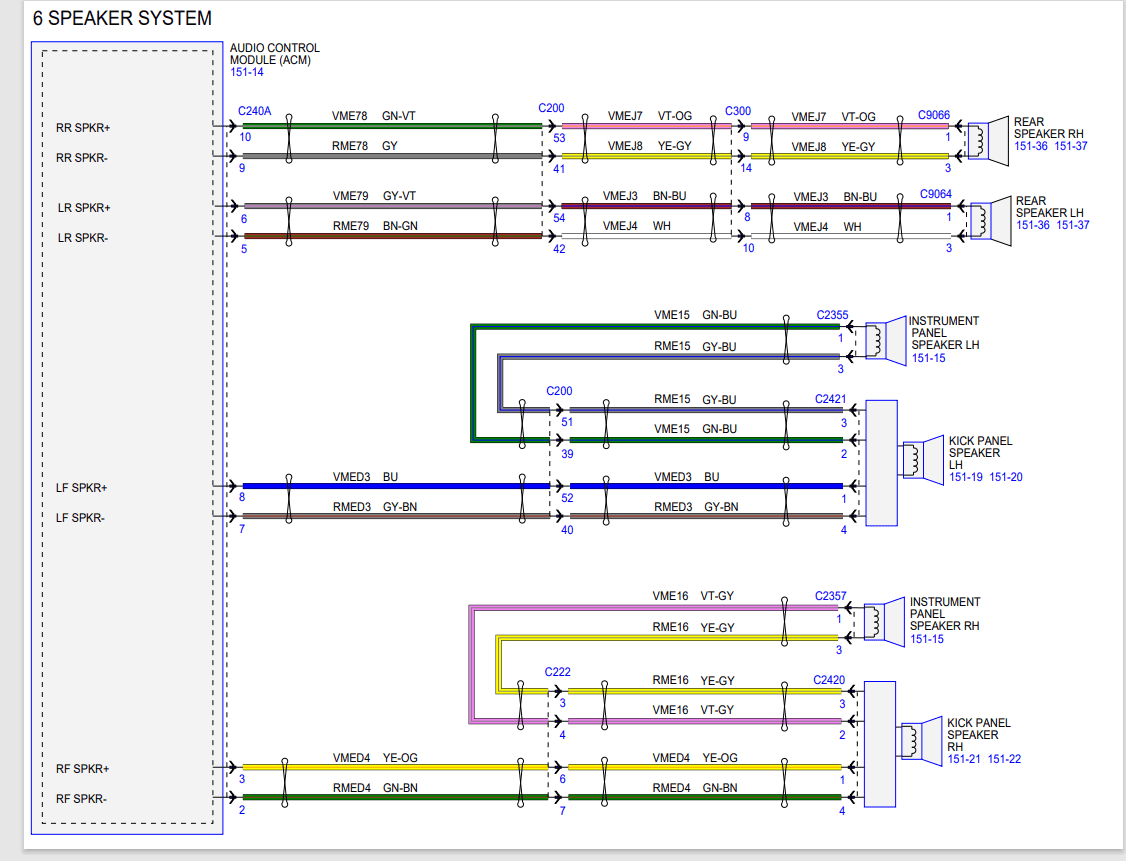Click the Rear Speaker RH symbol
Image resolution: width=1126 pixels, height=861 pixels.
(988, 141)
